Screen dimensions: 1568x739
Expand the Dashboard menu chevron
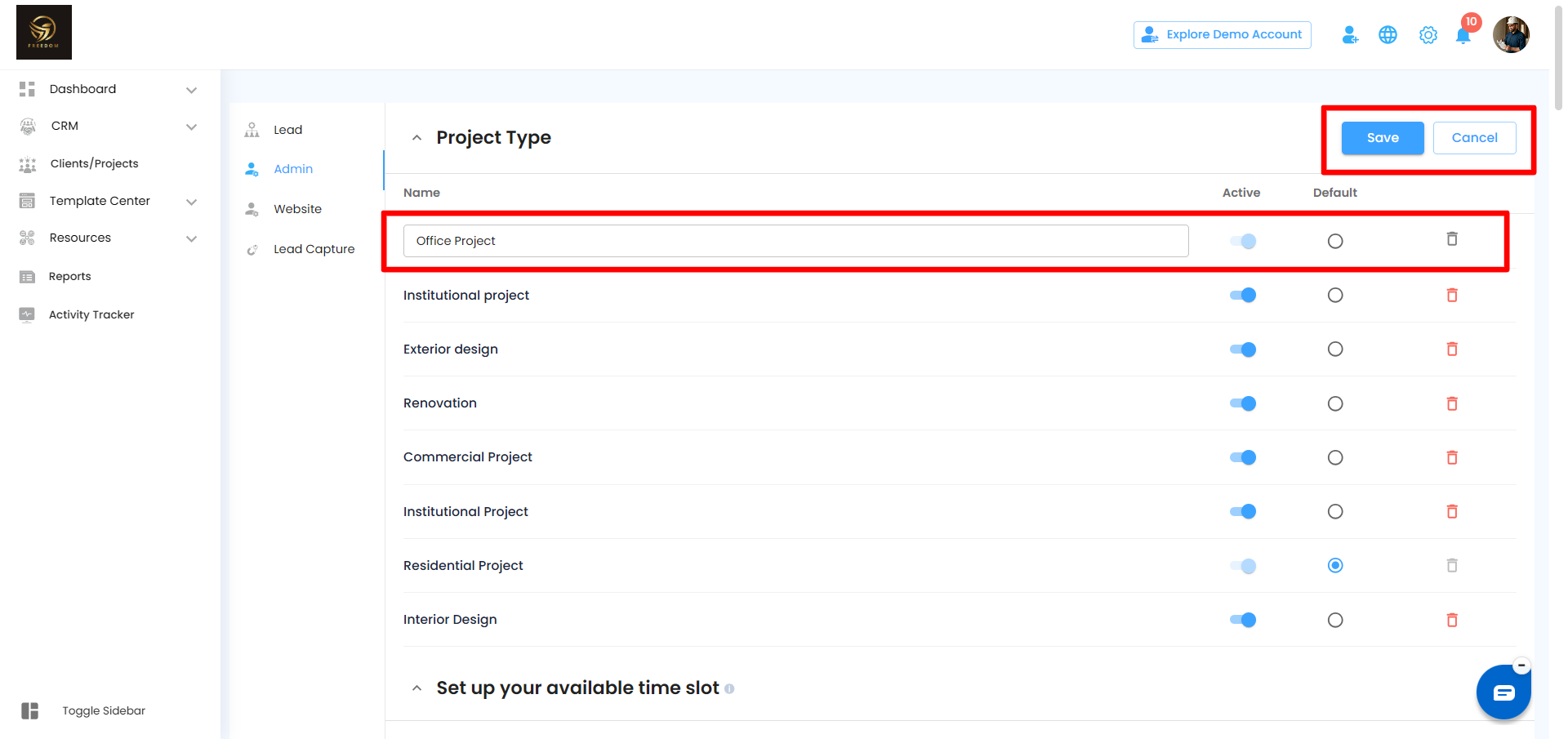pyautogui.click(x=191, y=90)
